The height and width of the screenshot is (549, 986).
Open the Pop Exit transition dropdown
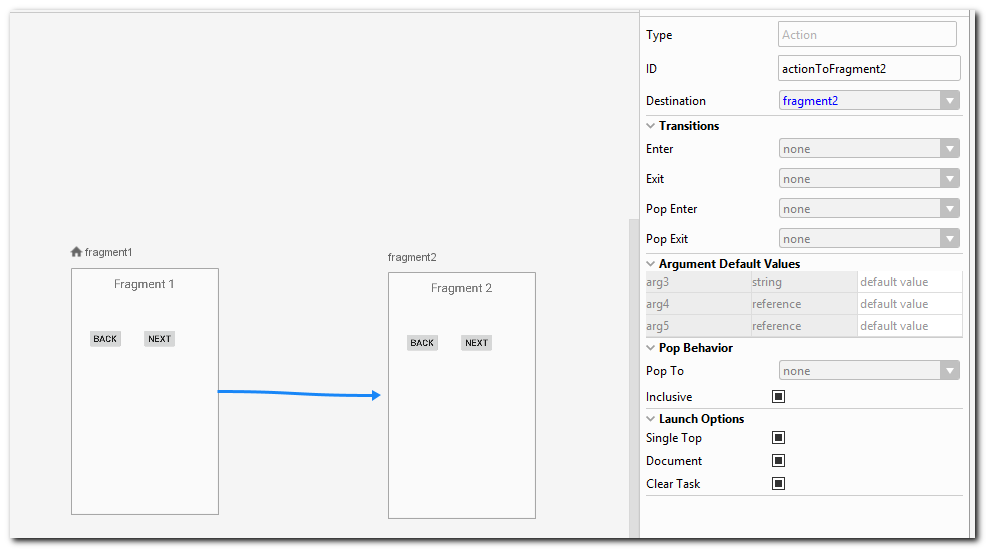[868, 239]
